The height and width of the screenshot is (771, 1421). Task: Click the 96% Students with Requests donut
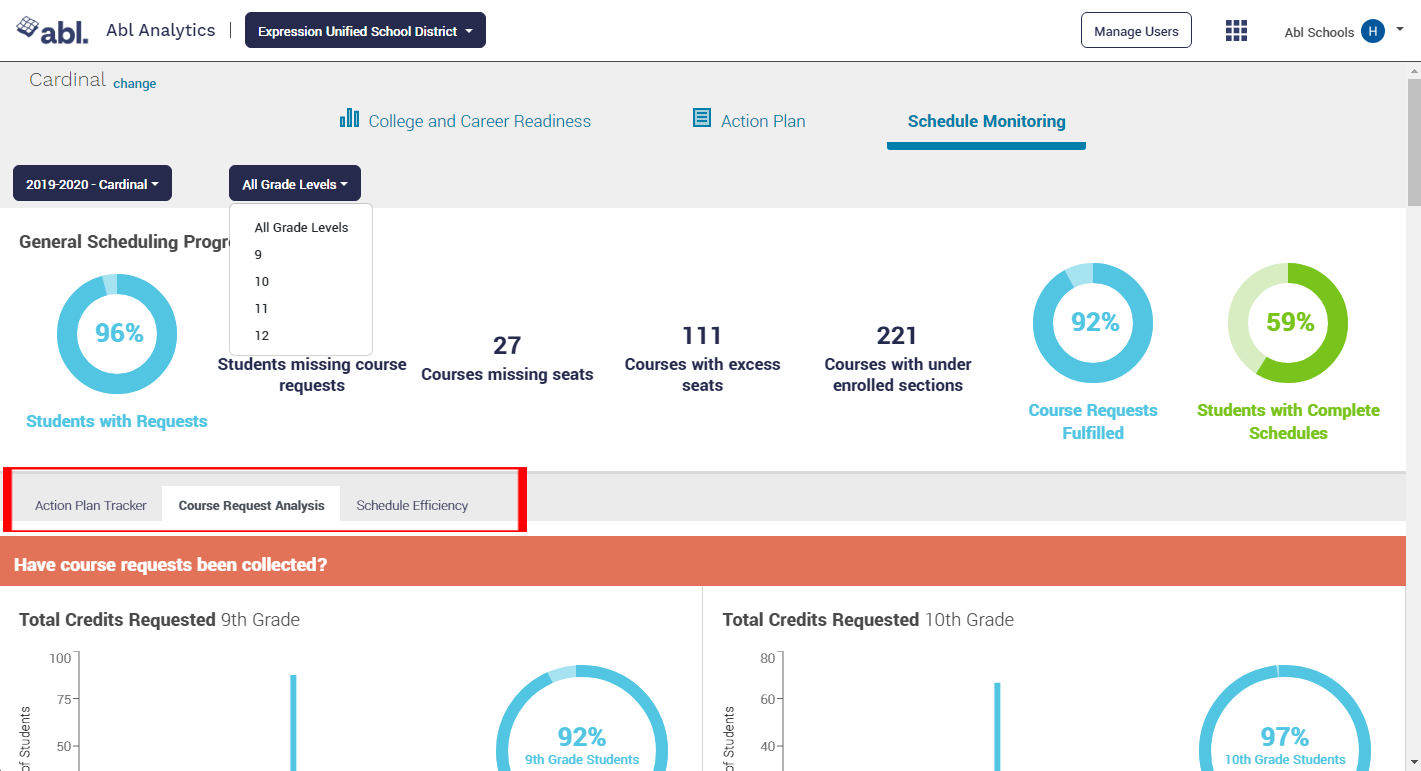[117, 333]
